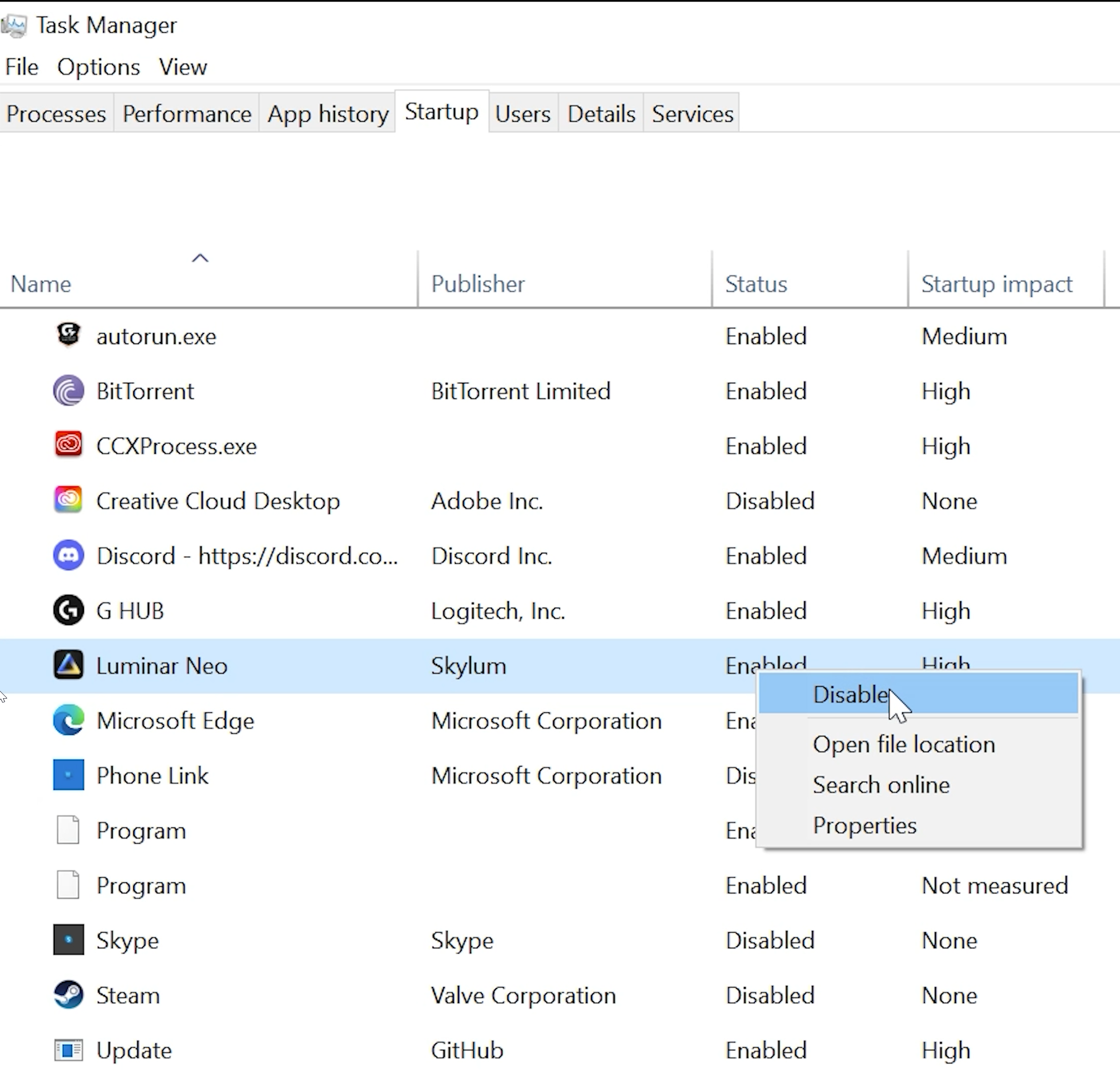Click Logitech, Inc. publisher cell
This screenshot has height=1076, width=1120.
pyautogui.click(x=498, y=611)
